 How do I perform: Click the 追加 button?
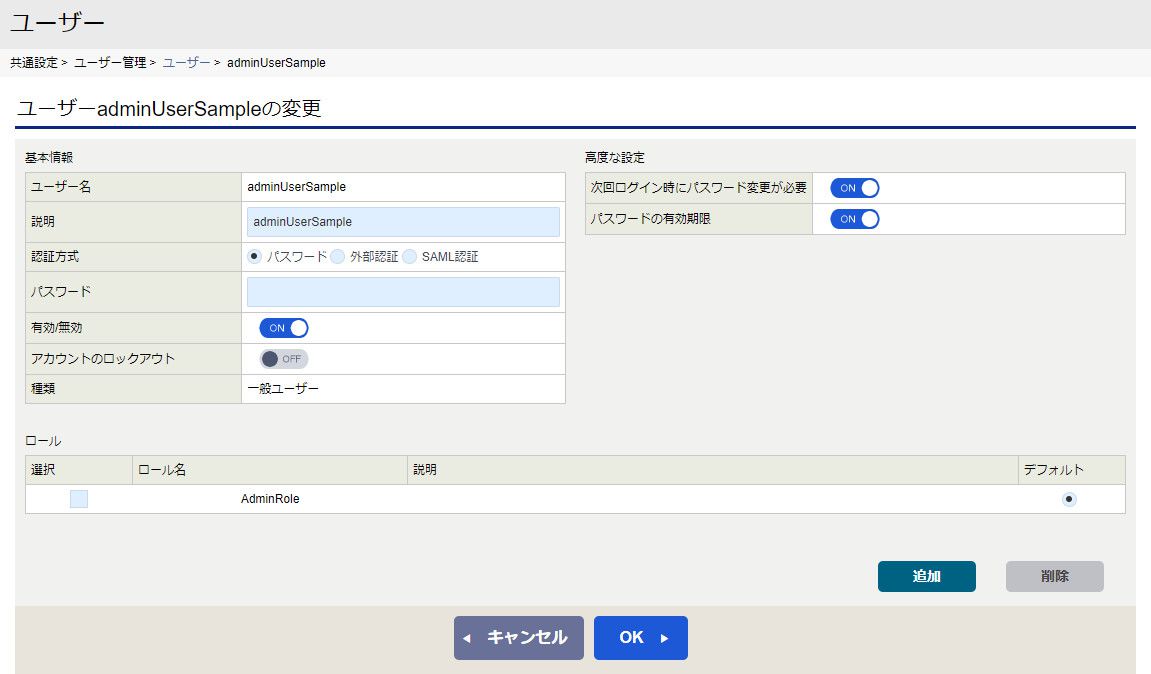(926, 576)
